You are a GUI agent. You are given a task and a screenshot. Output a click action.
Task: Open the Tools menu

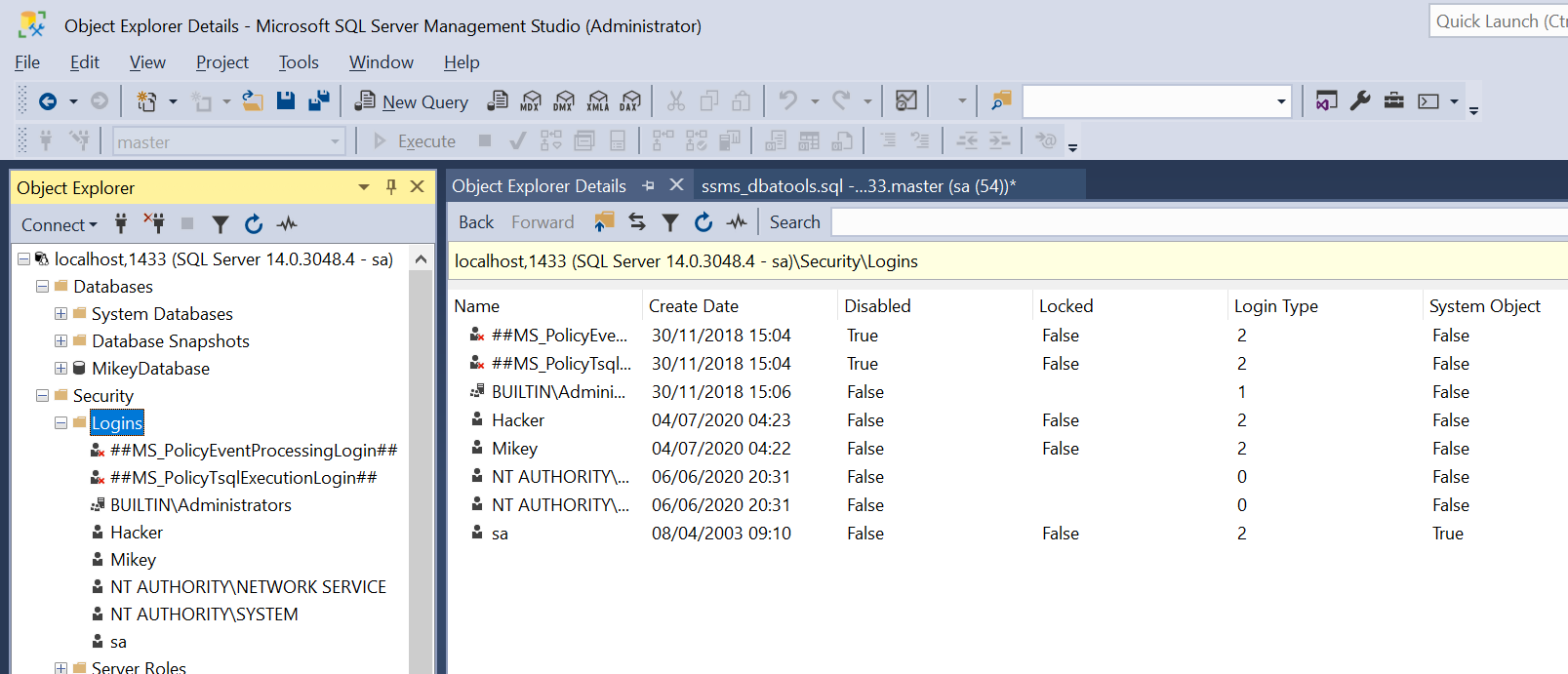[299, 62]
